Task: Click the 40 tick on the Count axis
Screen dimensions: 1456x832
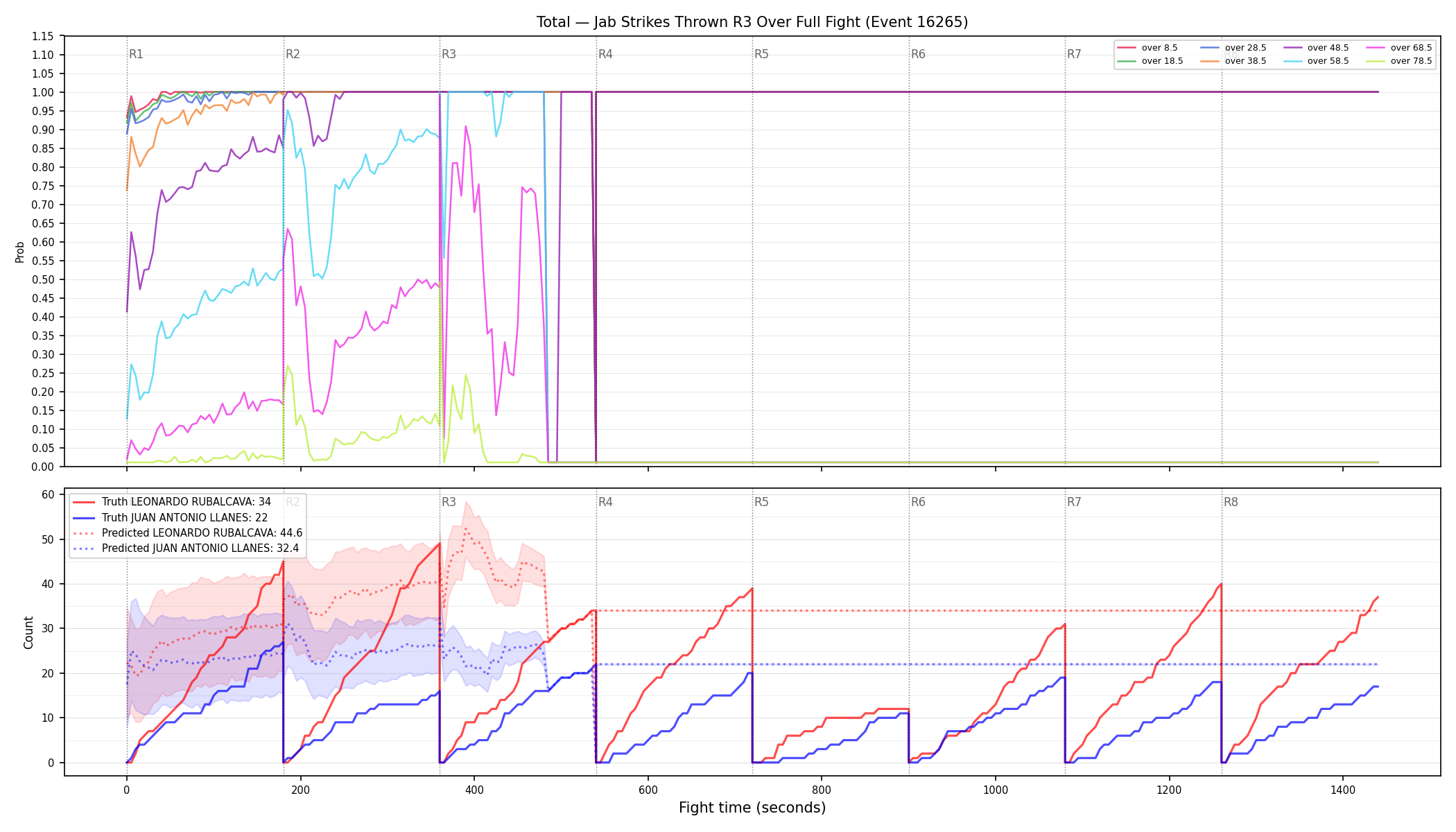Action: click(48, 584)
